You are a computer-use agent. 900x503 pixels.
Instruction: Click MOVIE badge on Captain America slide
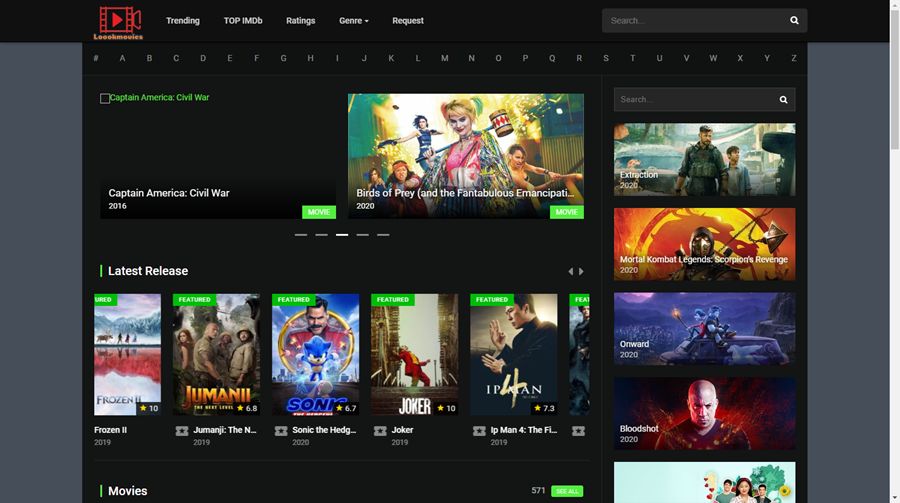pos(319,212)
